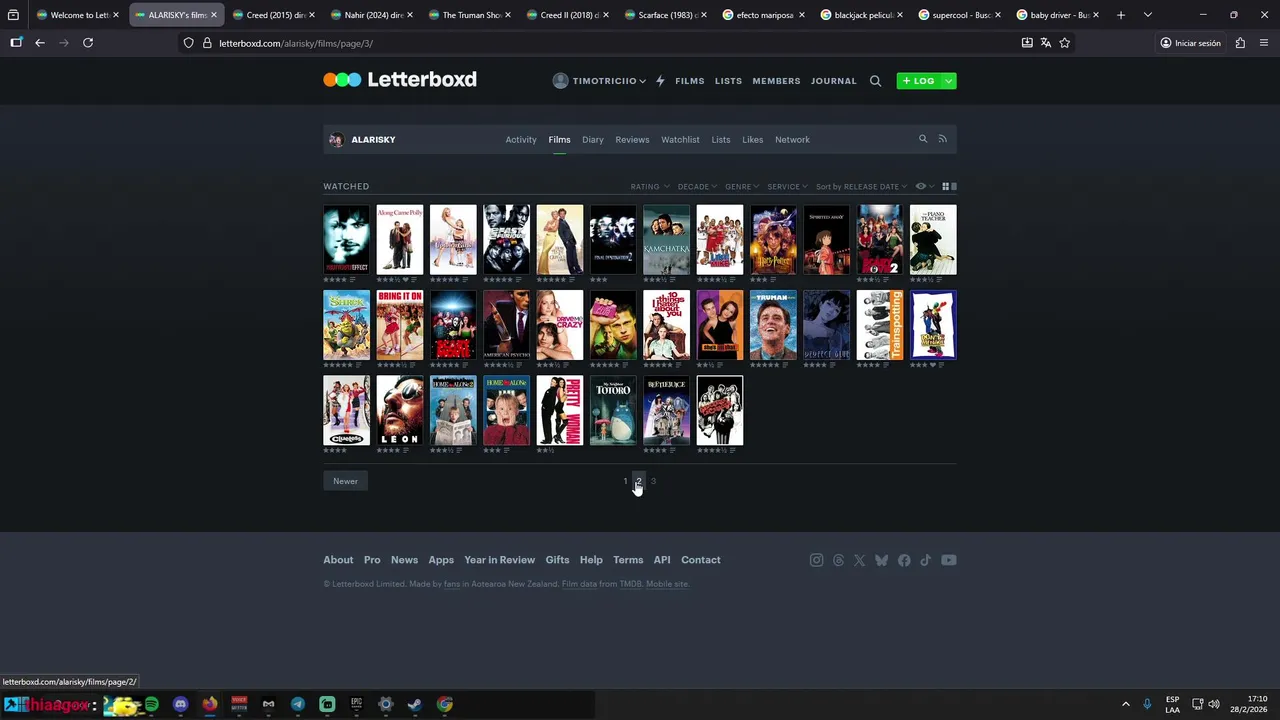Go to page 1 of films
Viewport: 1280px width, 720px height.
point(625,481)
